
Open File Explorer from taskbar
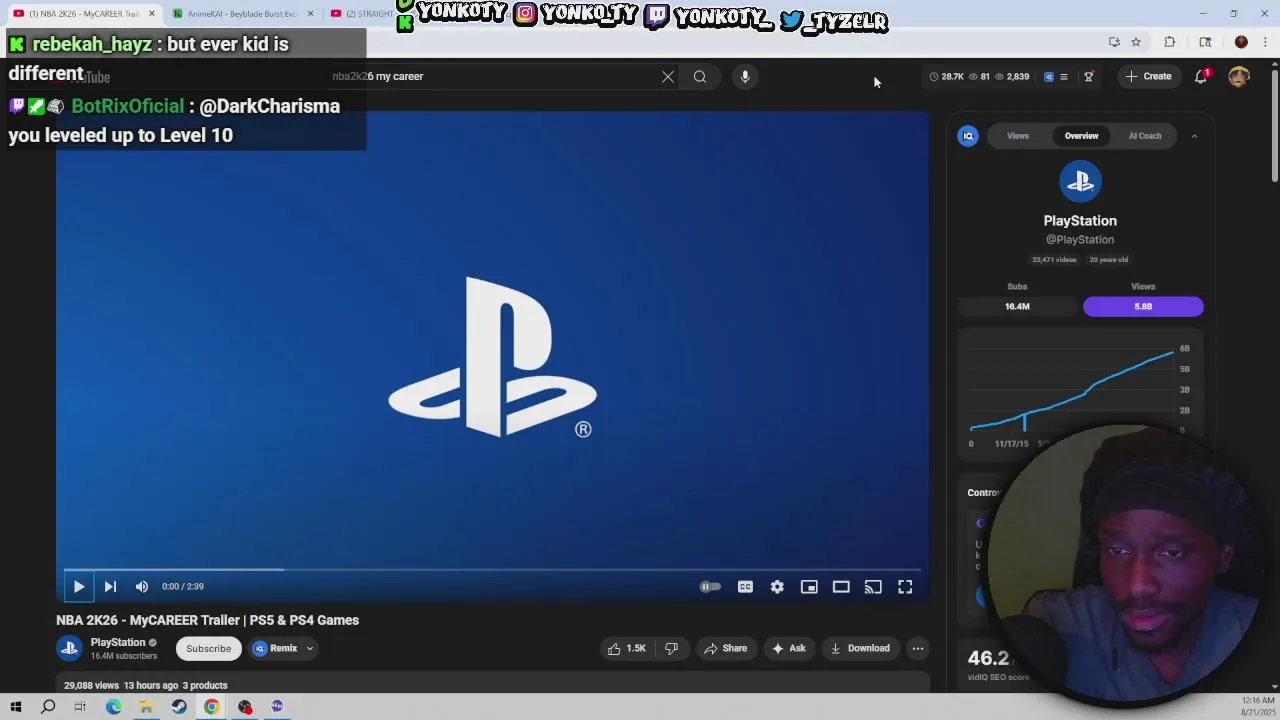[x=146, y=707]
